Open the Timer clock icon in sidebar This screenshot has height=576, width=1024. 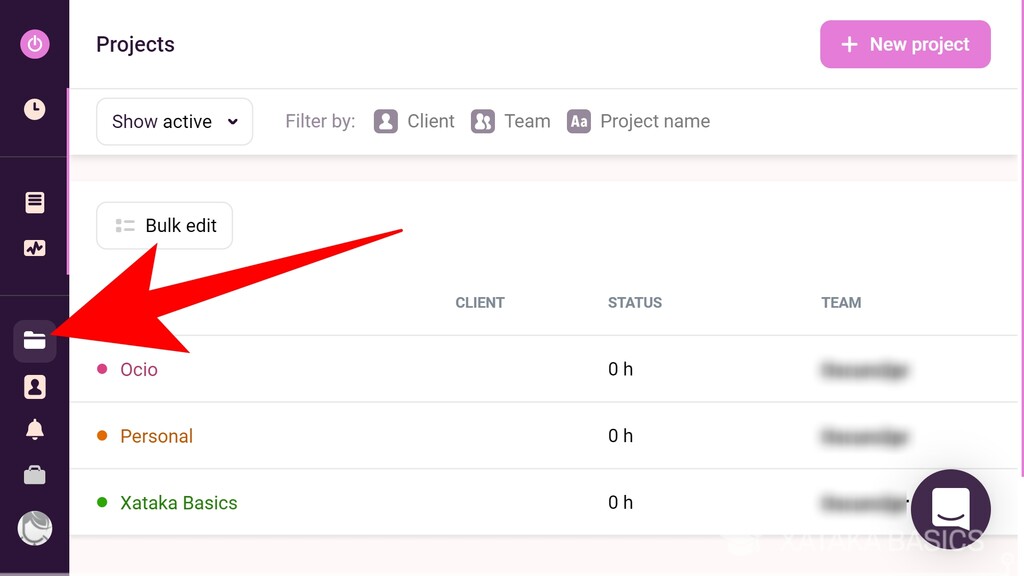point(35,109)
